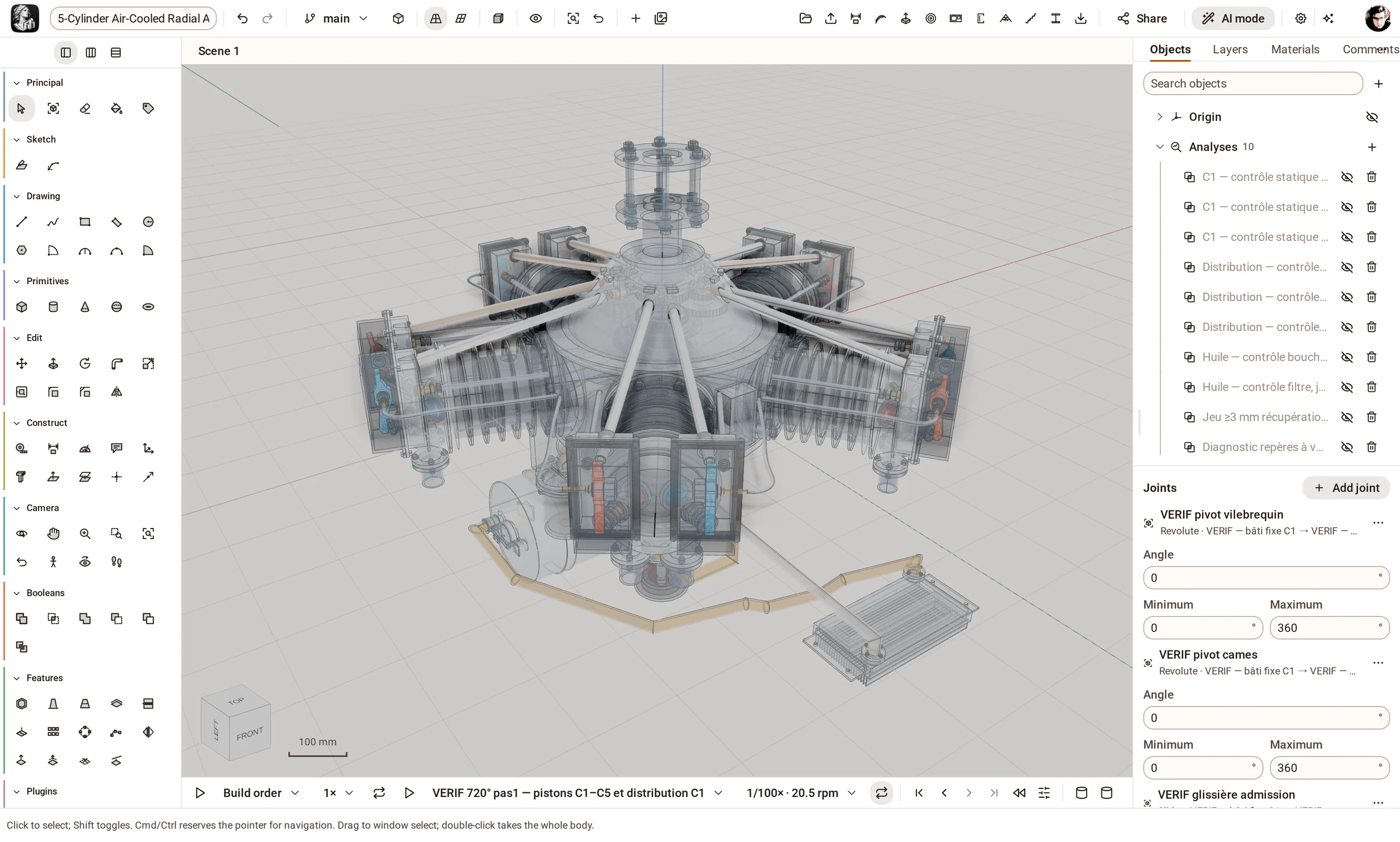Switch to the Comments tab
Screen dimensions: 1400x842
[1370, 50]
